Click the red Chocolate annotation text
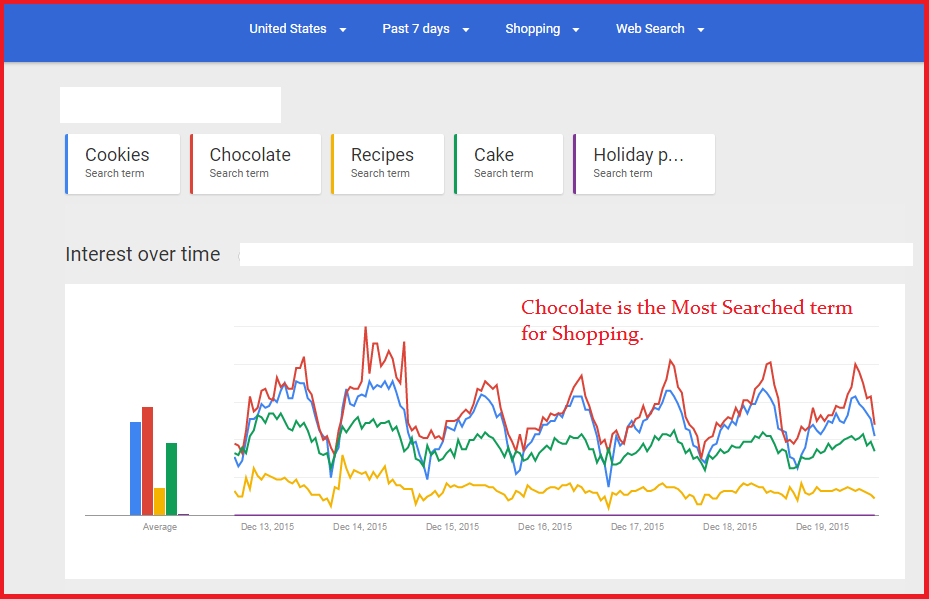The height and width of the screenshot is (599, 929). pyautogui.click(x=686, y=320)
